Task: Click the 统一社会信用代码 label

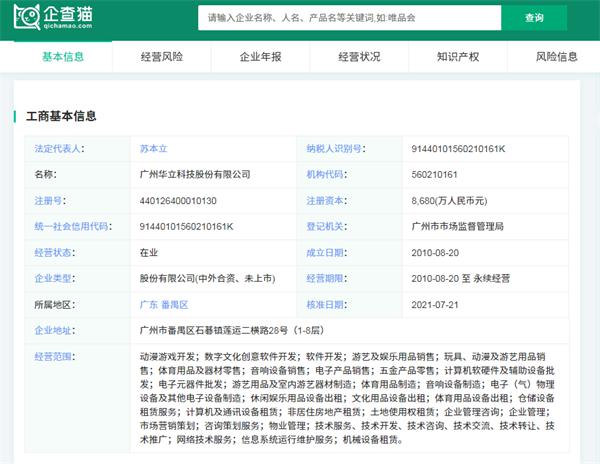Action: (72, 226)
